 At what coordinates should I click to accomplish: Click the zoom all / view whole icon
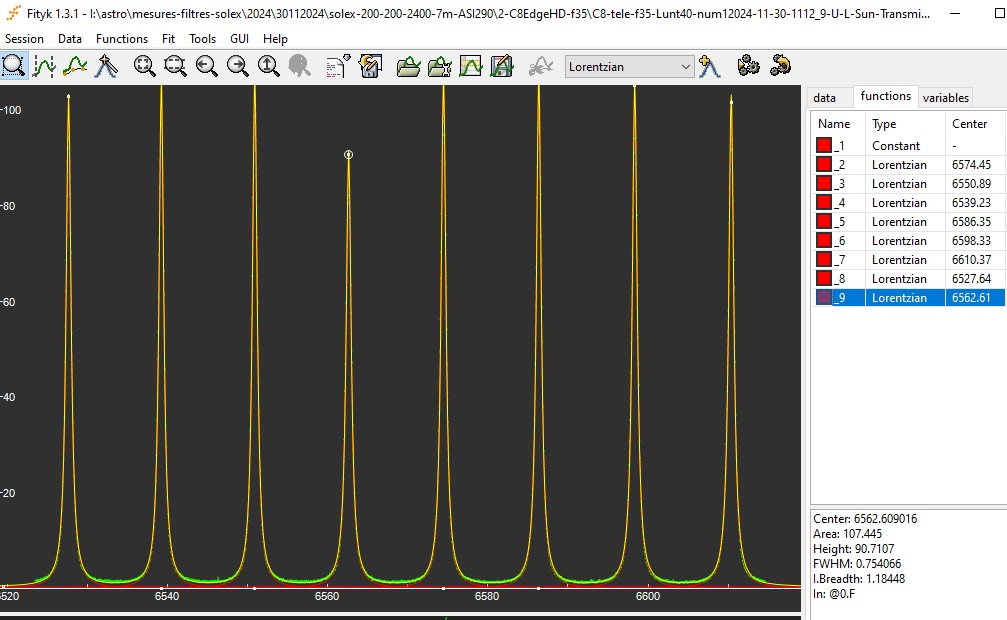[x=145, y=66]
